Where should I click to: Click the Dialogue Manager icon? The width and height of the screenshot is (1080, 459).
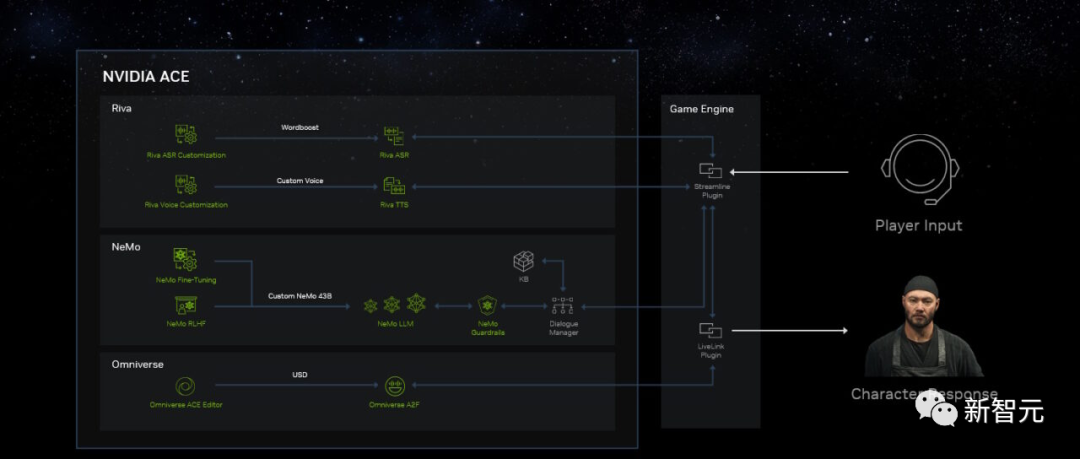click(x=563, y=306)
